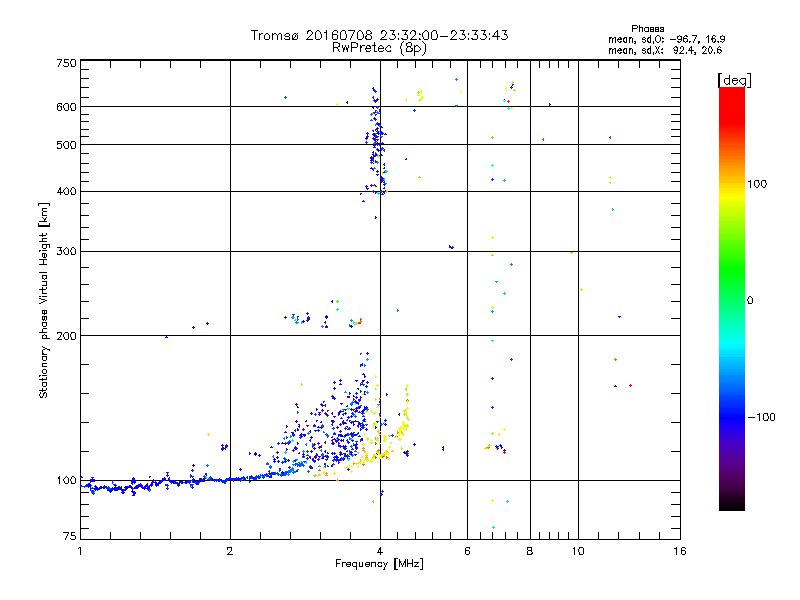The width and height of the screenshot is (800, 600).
Task: Click the "75" height axis tick label
Action: [70, 536]
